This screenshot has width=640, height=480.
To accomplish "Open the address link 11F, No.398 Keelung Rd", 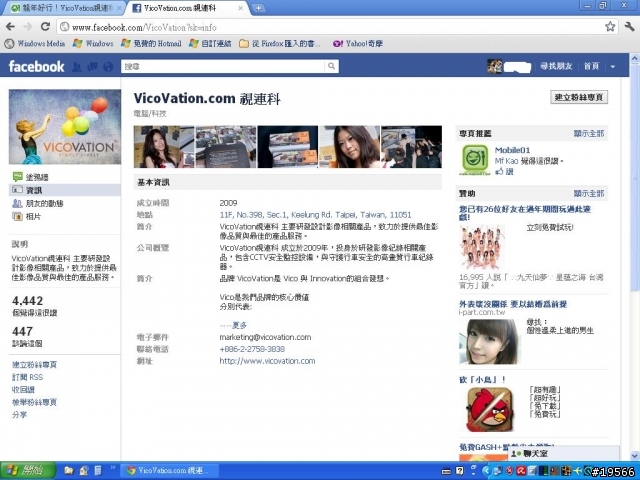I will click(316, 215).
